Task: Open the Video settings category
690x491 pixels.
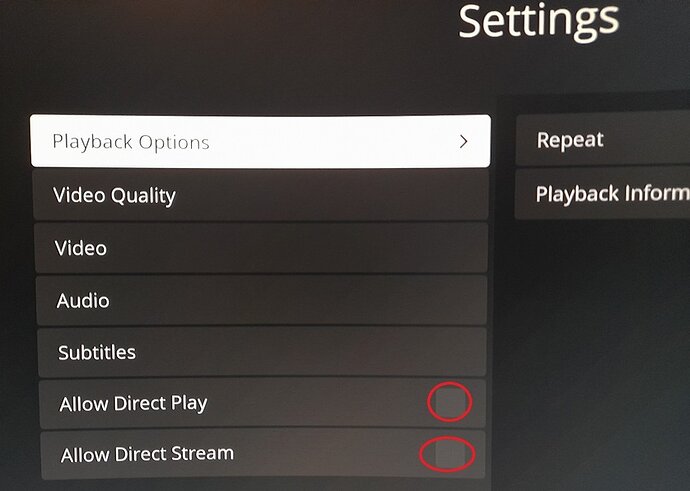Action: (x=261, y=248)
